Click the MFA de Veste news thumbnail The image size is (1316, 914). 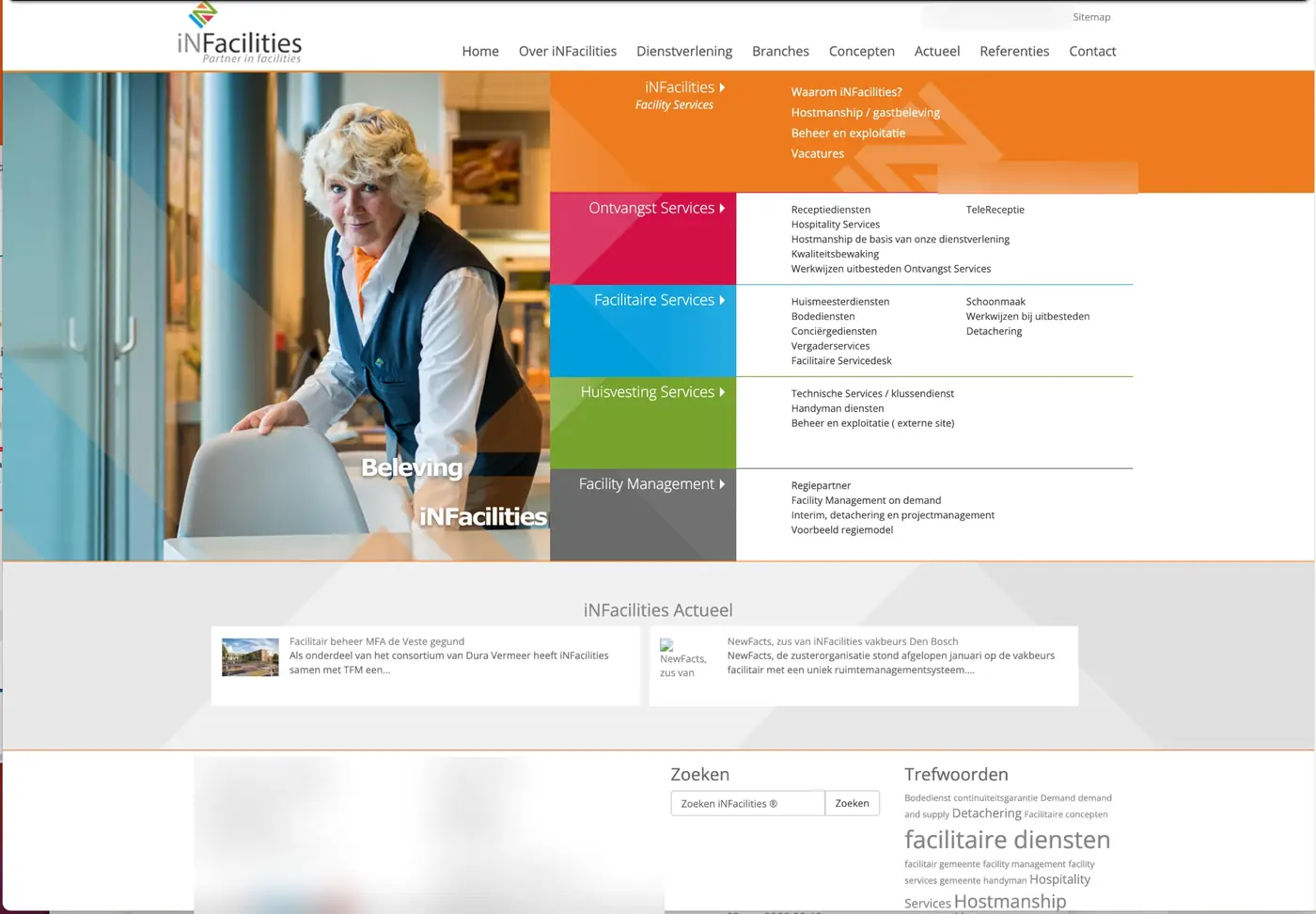pyautogui.click(x=250, y=657)
